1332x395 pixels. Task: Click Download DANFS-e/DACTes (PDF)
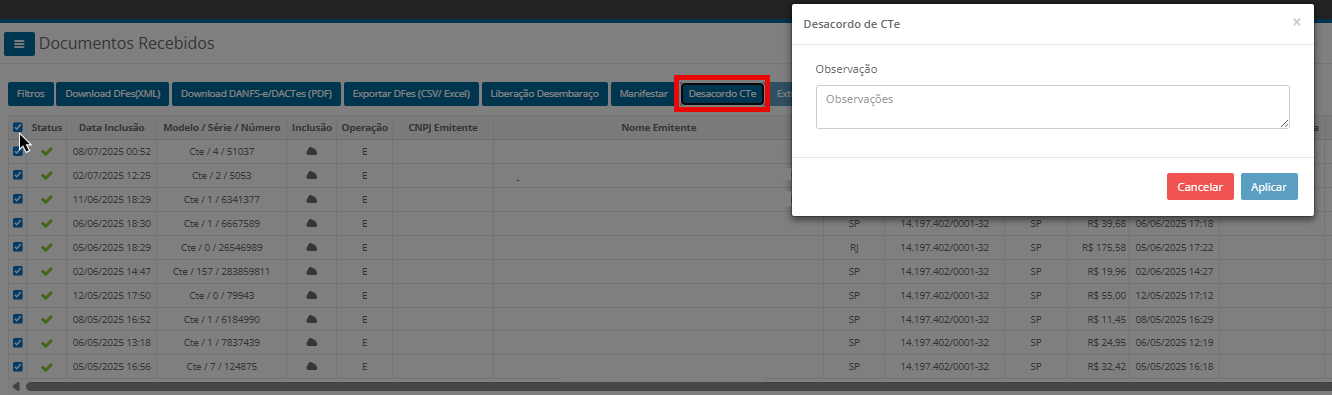click(x=256, y=94)
